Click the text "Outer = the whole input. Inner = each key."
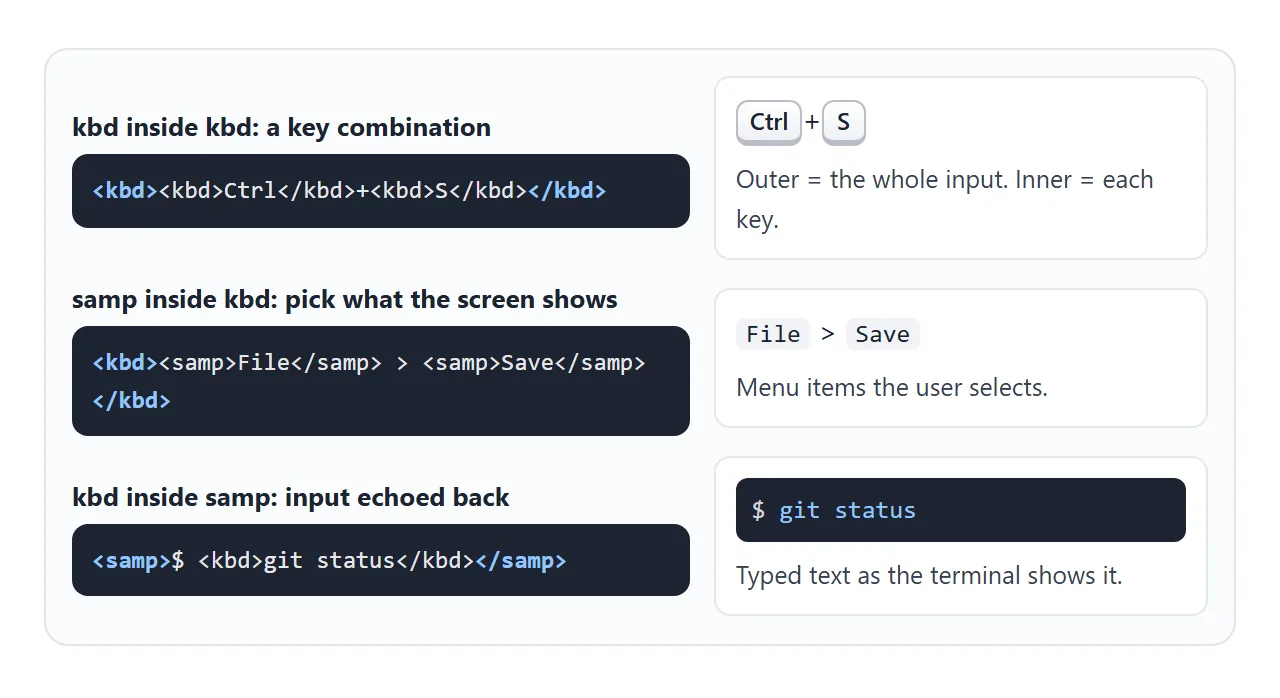Viewport: 1280px width, 698px height. (945, 200)
